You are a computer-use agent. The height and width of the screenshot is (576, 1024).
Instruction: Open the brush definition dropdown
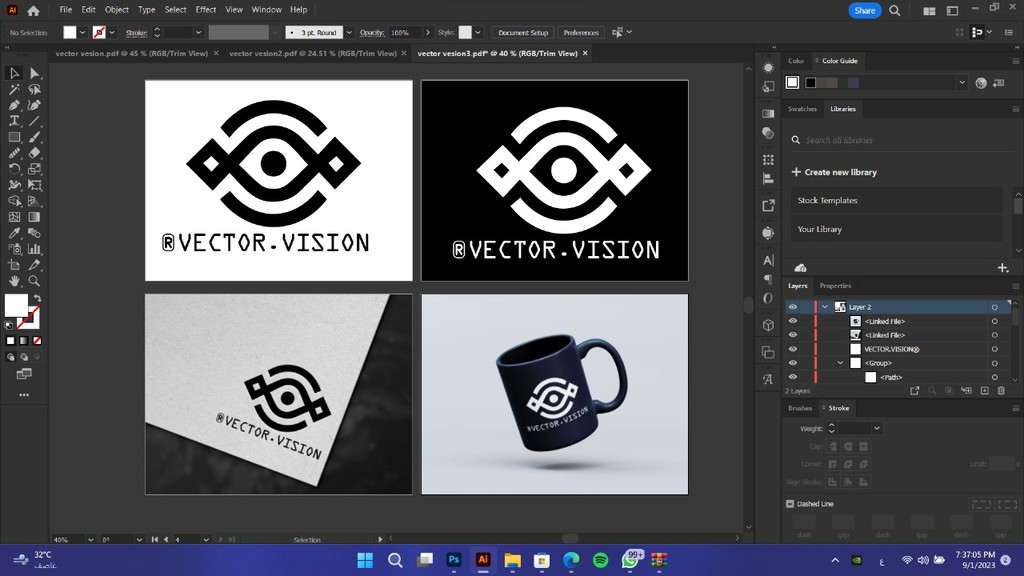click(349, 32)
